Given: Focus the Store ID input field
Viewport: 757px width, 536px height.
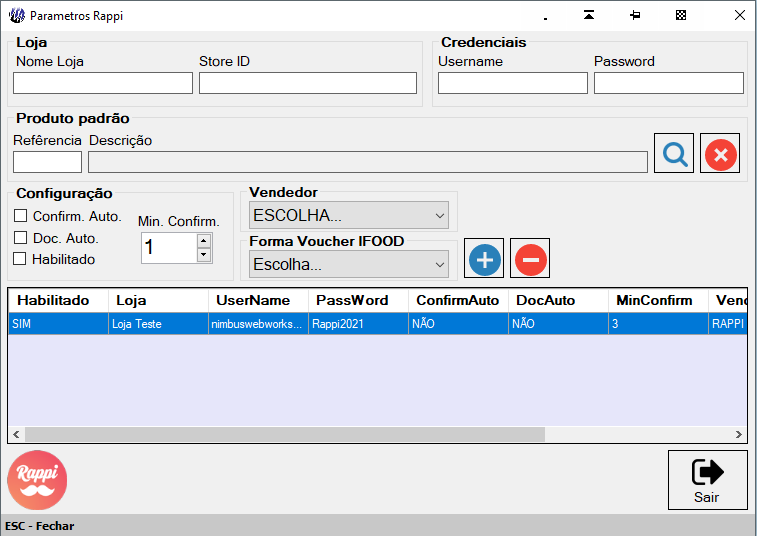Looking at the screenshot, I should 308,83.
